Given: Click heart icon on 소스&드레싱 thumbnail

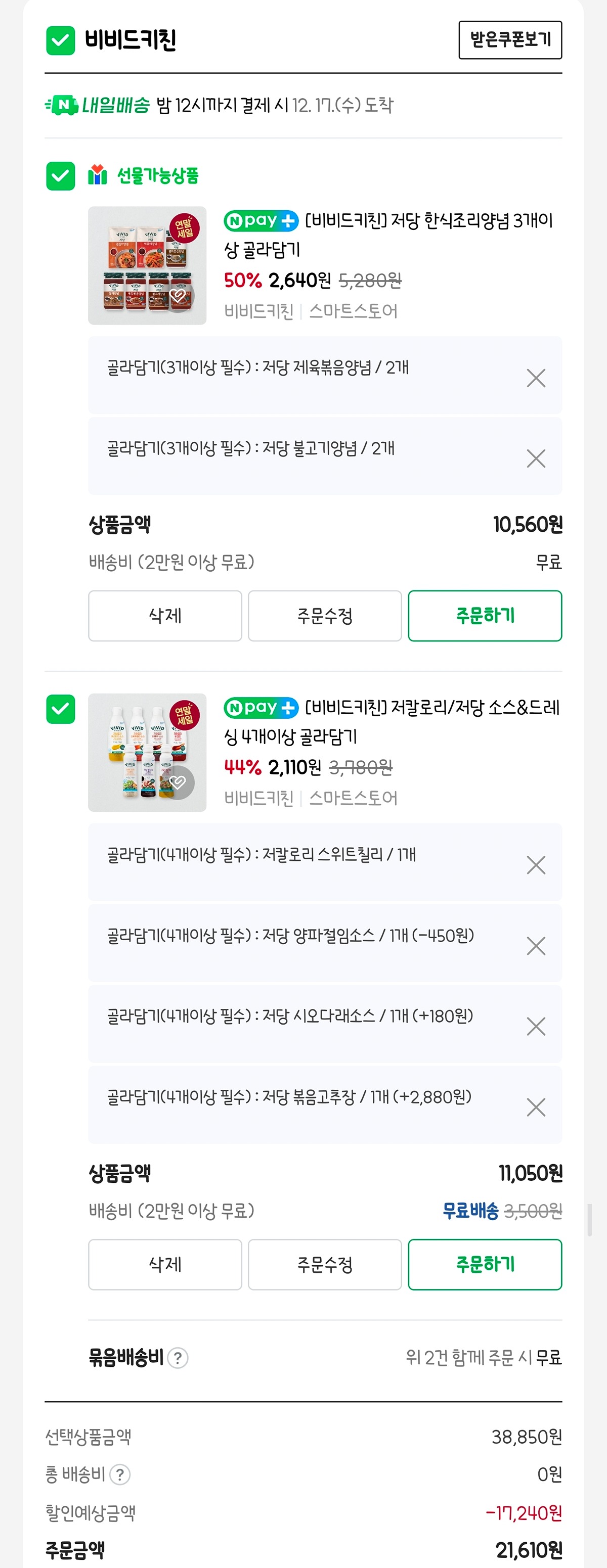Looking at the screenshot, I should (178, 782).
